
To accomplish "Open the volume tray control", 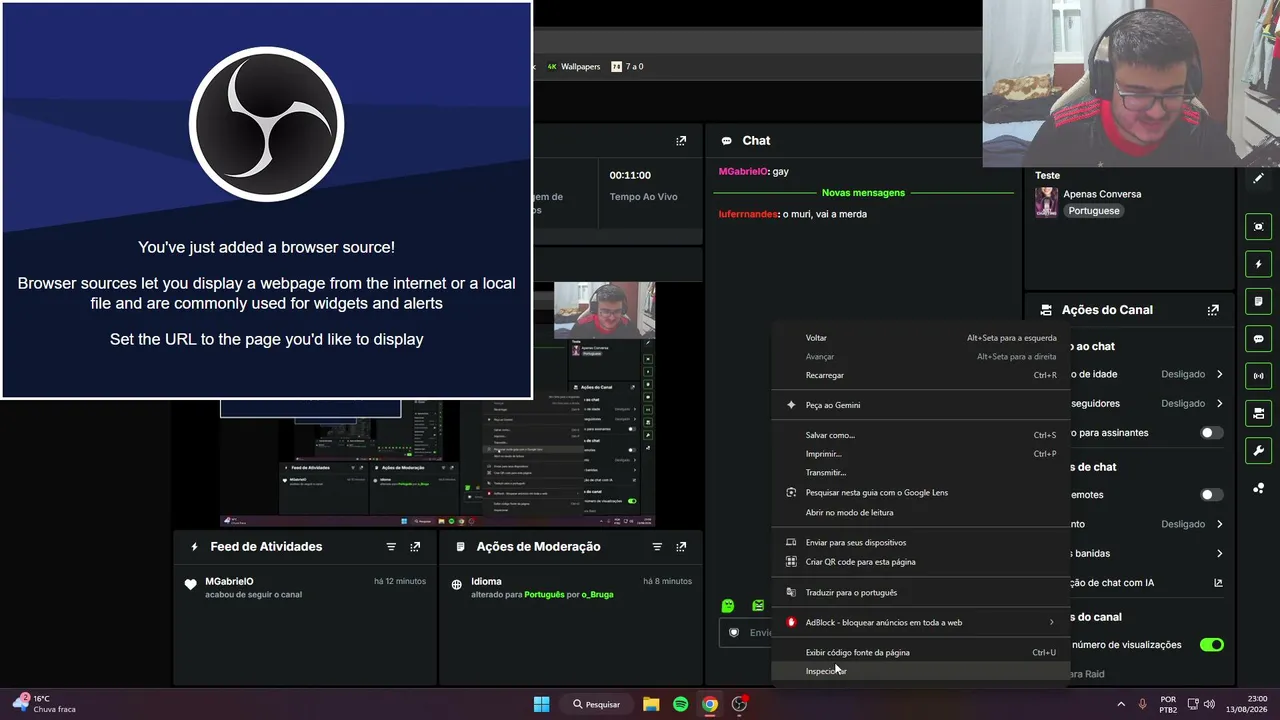I will pyautogui.click(x=1210, y=704).
